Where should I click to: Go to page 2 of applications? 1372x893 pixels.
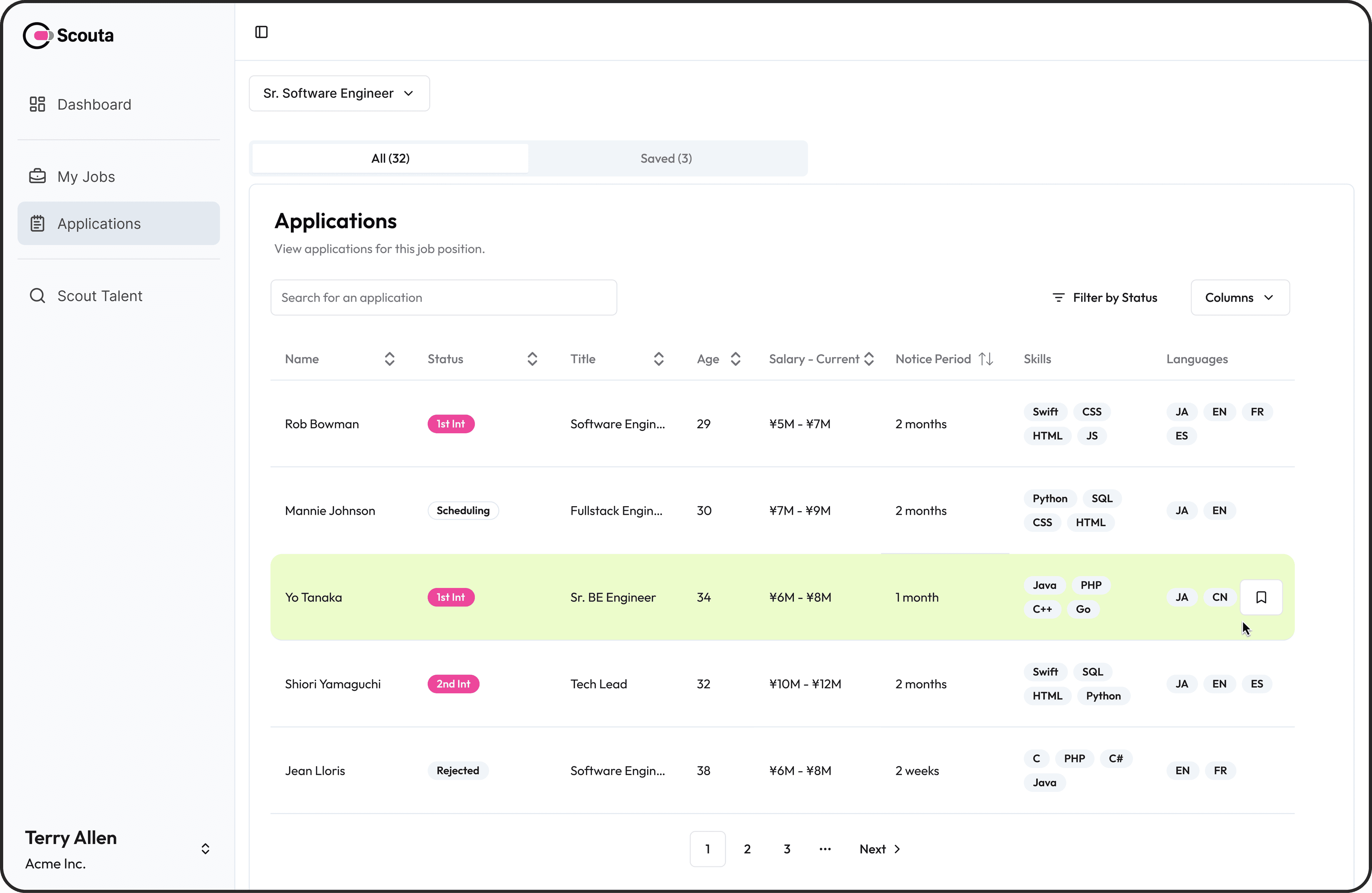(x=747, y=849)
